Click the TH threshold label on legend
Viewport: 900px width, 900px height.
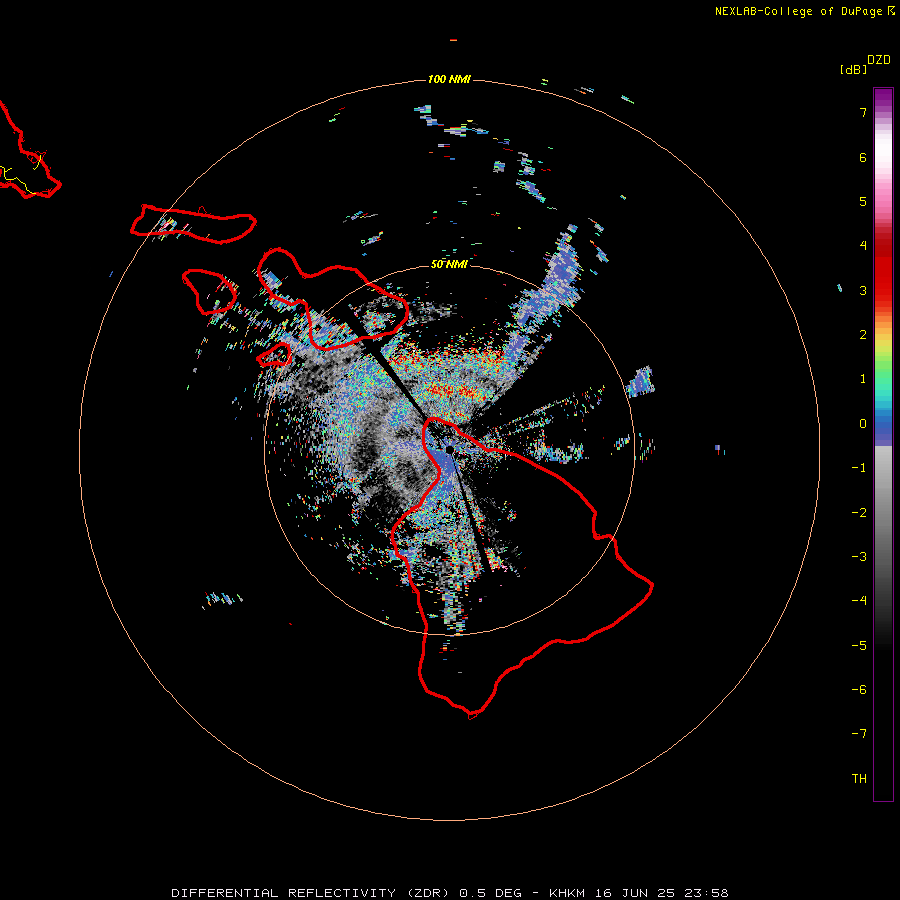pos(859,779)
